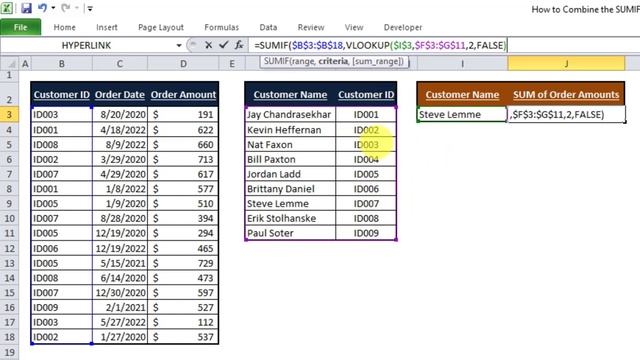Click the Name Box showing HYPERLINK

86,45
